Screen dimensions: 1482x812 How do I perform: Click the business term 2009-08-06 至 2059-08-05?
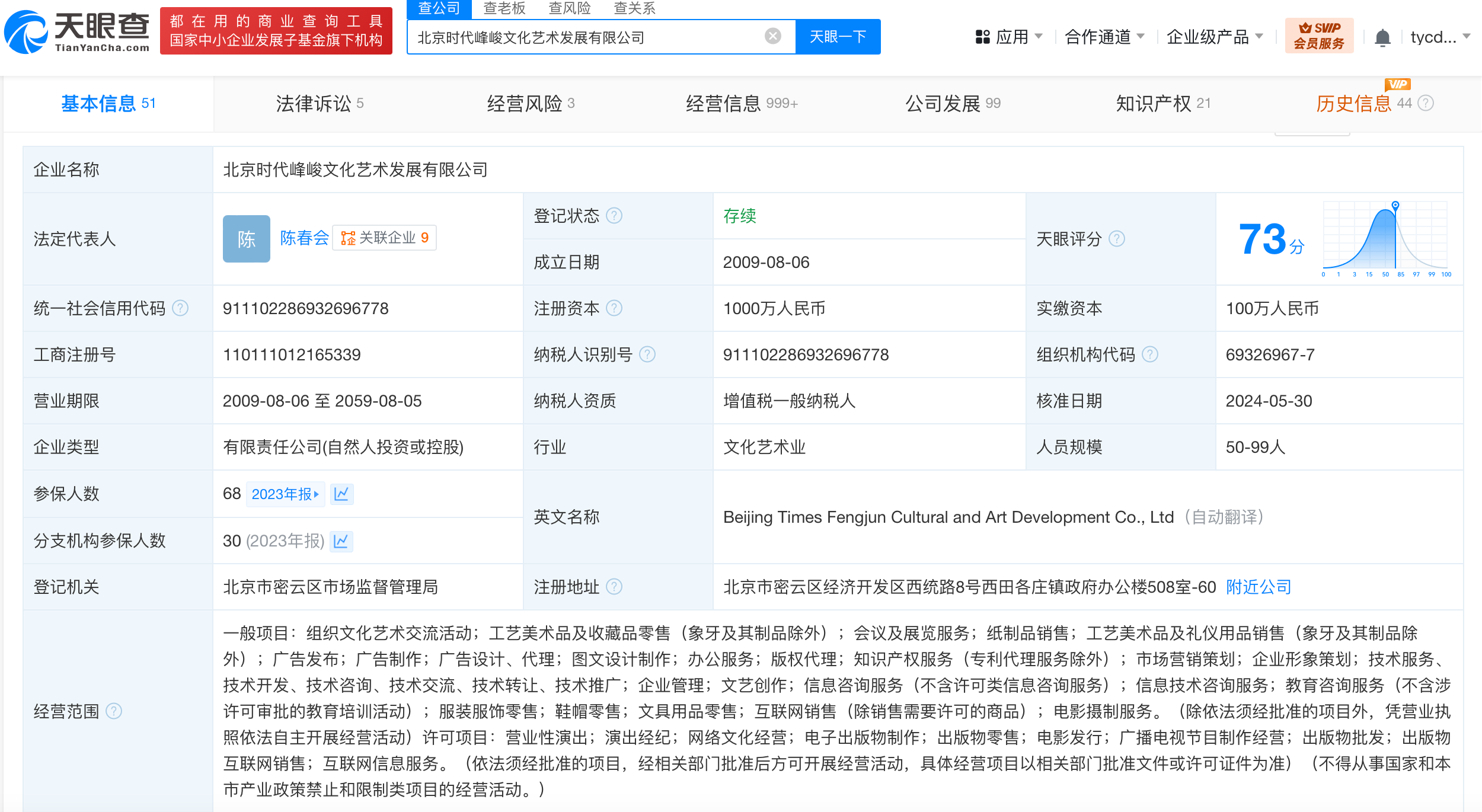pyautogui.click(x=322, y=401)
